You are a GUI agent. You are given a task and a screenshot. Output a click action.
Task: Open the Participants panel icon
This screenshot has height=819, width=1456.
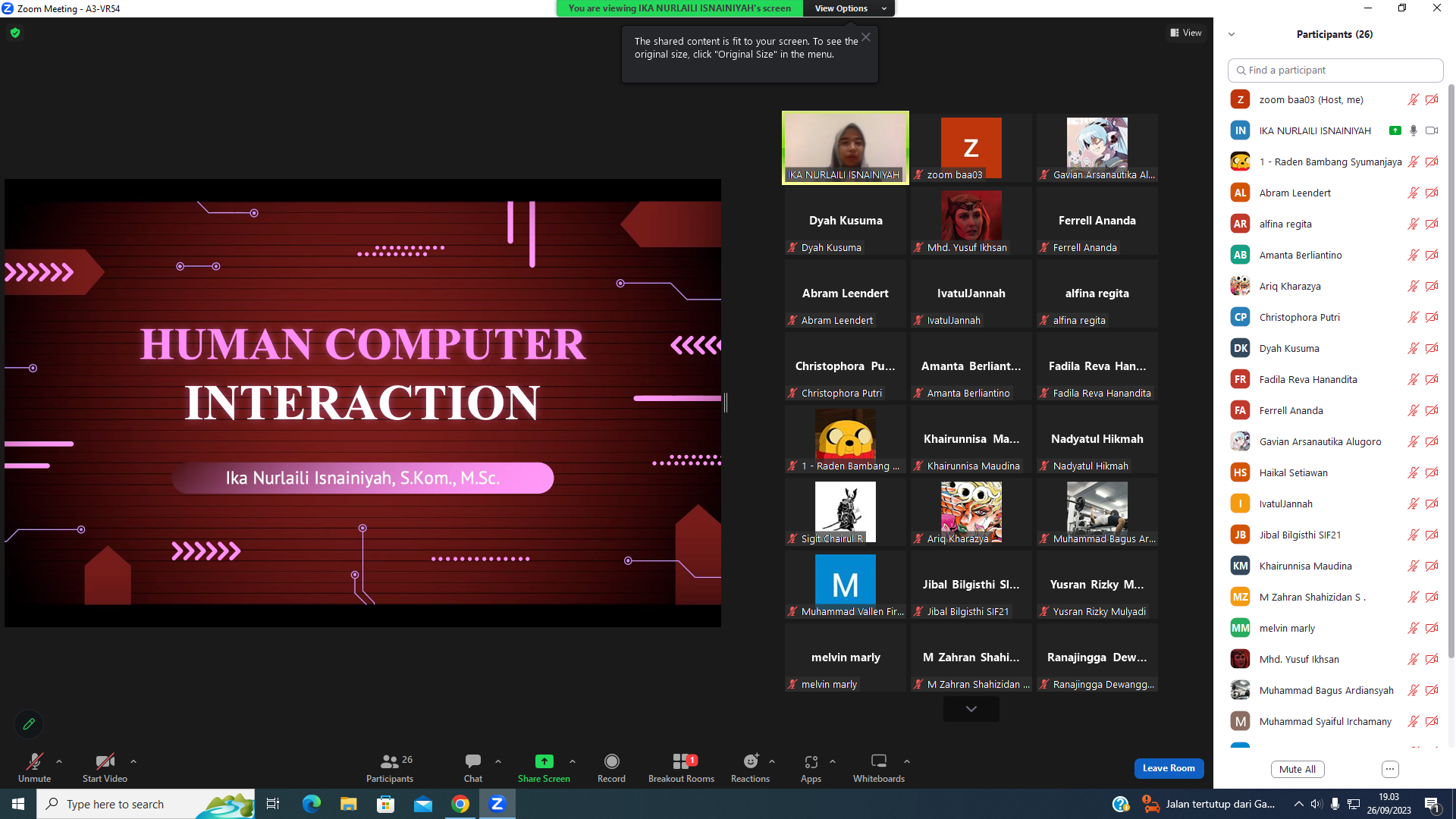[390, 761]
